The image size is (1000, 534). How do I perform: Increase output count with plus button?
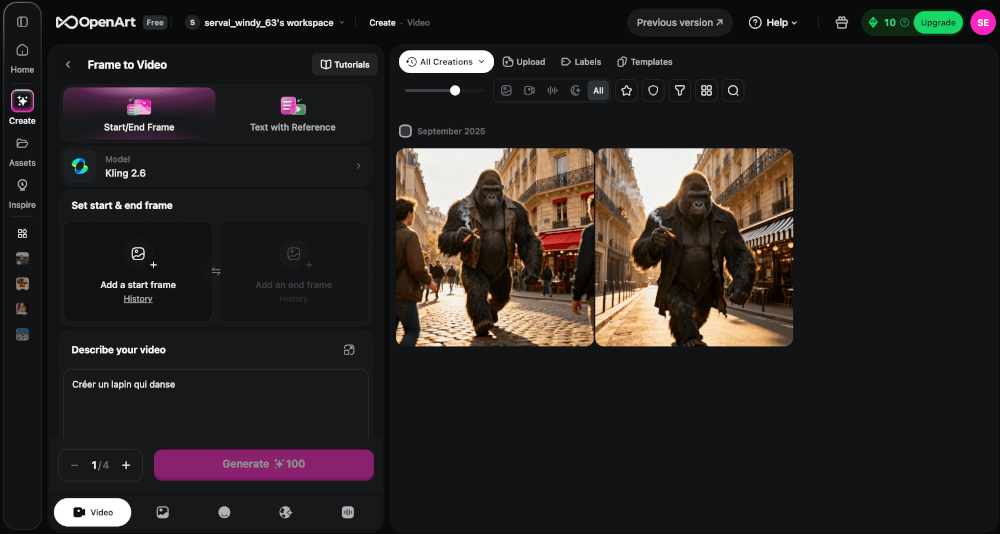coord(126,465)
